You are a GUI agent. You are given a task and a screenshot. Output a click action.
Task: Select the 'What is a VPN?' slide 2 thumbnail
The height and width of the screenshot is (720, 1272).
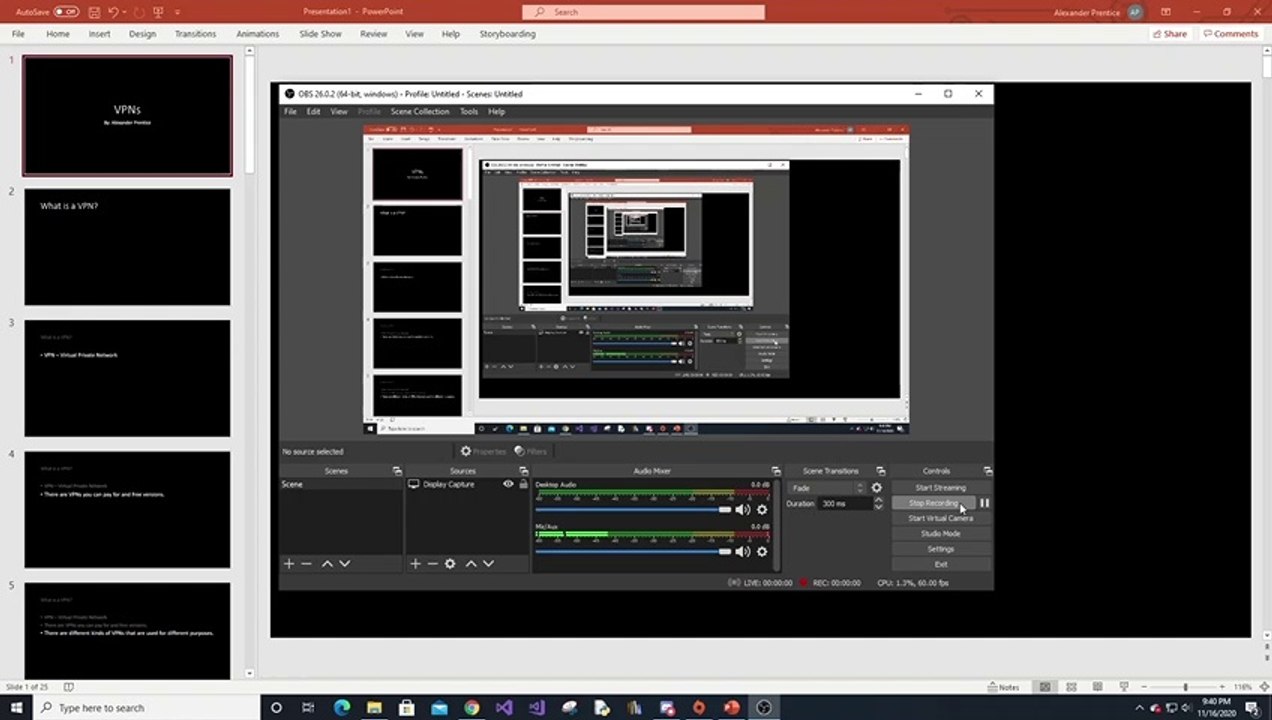tap(127, 247)
